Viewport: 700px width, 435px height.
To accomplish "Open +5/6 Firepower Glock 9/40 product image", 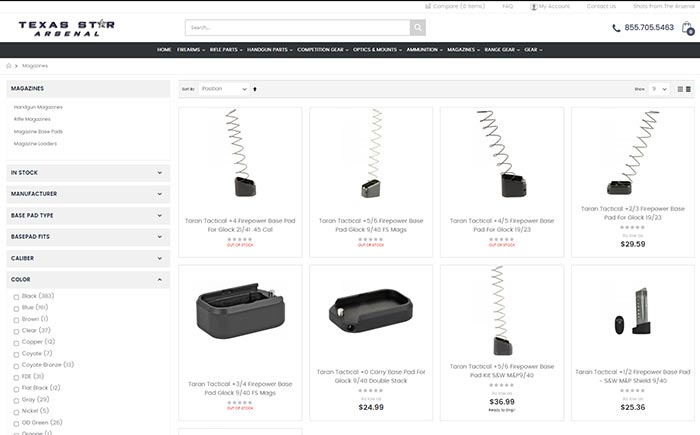I will pos(371,153).
